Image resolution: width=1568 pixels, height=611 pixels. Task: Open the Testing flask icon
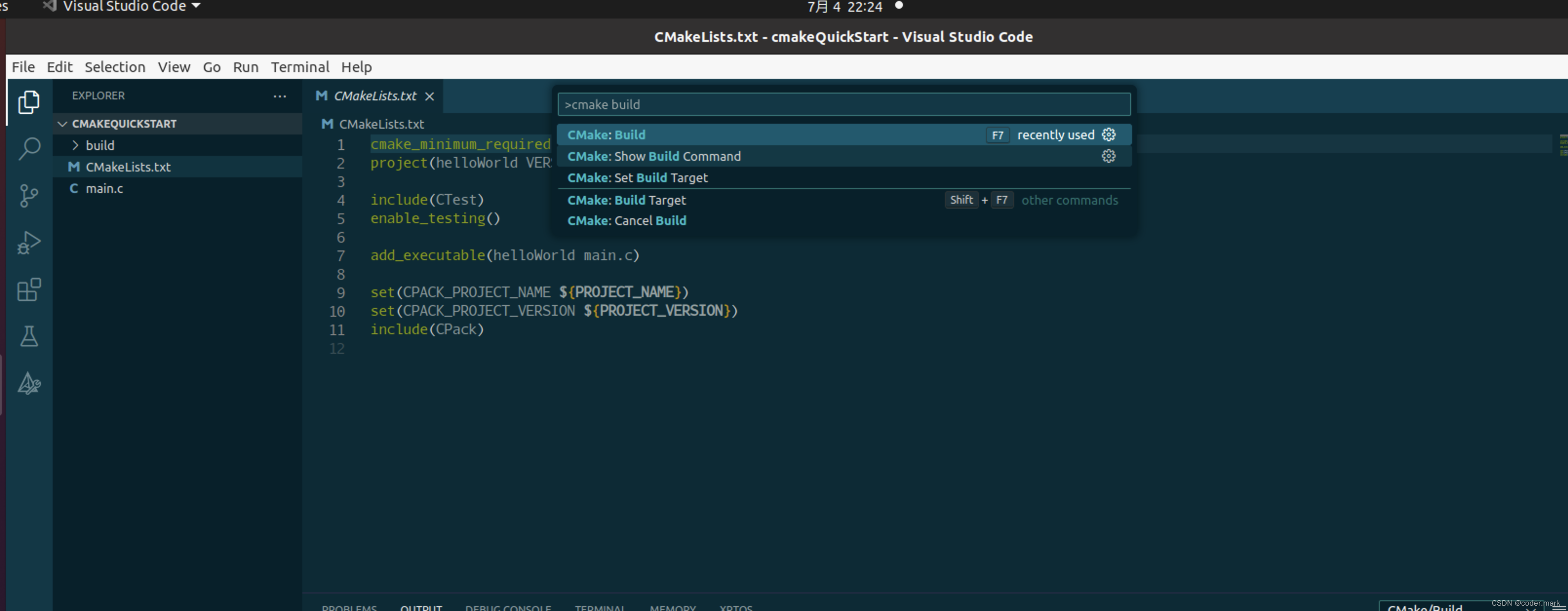(29, 337)
